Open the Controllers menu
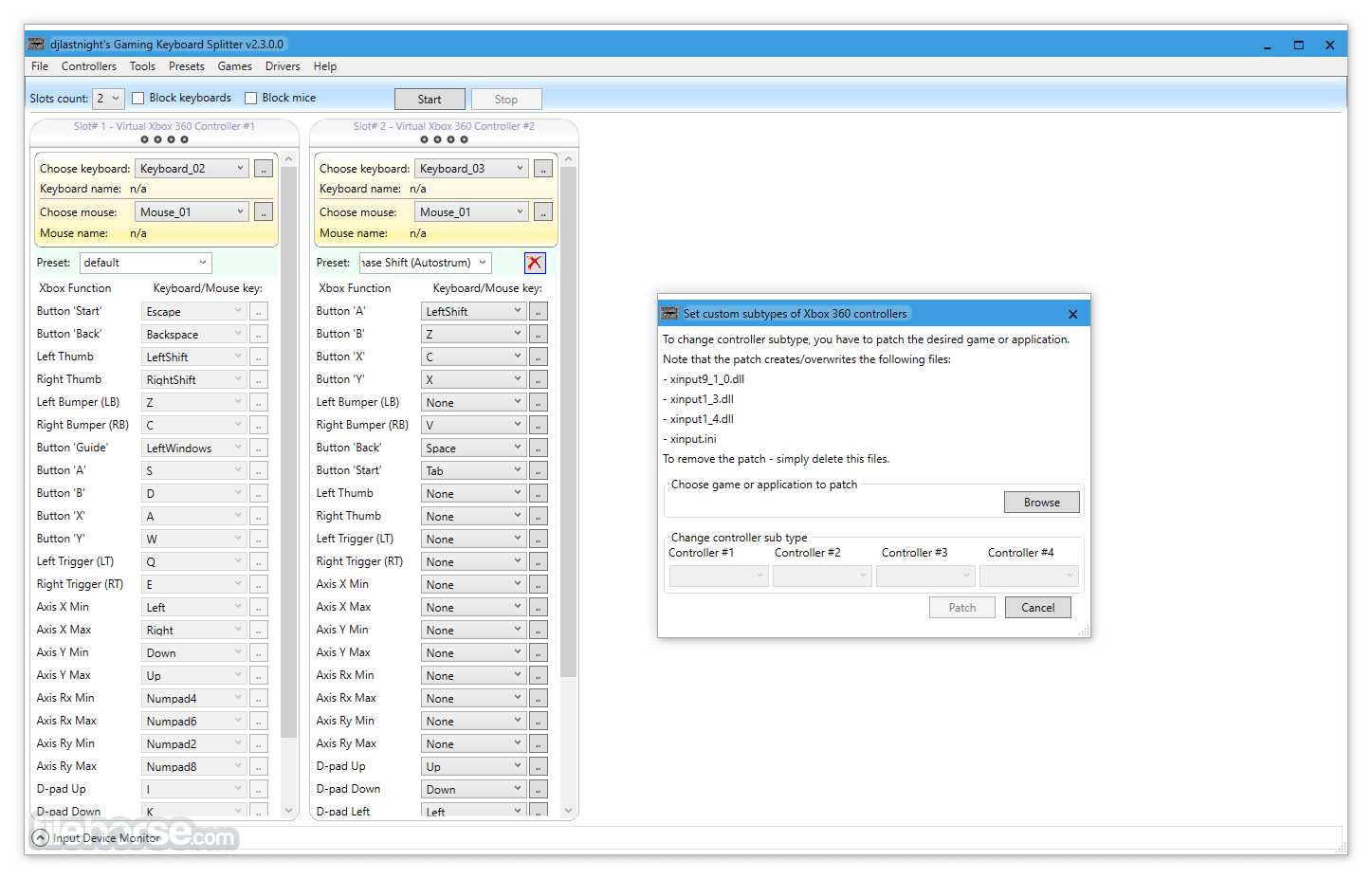 (x=89, y=66)
